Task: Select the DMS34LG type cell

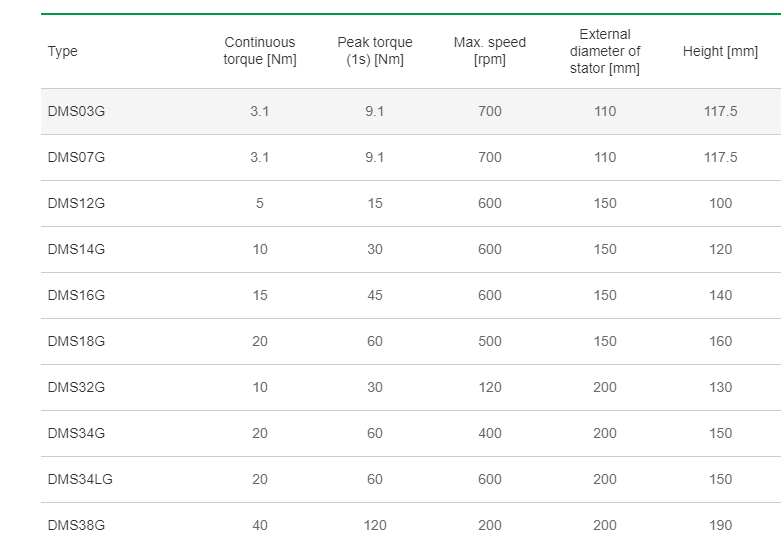Action: coord(80,479)
